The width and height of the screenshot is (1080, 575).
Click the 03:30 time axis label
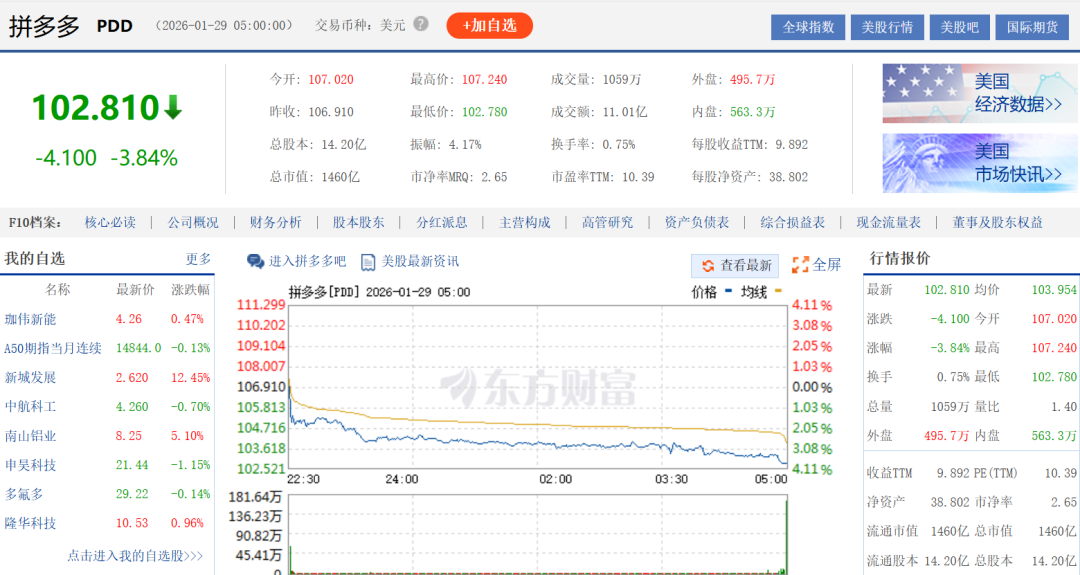click(x=672, y=479)
